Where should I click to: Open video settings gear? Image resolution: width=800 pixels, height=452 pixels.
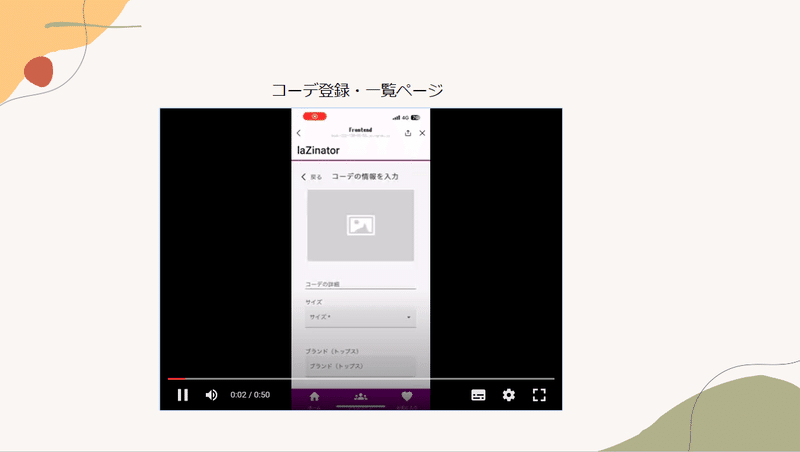coord(509,395)
